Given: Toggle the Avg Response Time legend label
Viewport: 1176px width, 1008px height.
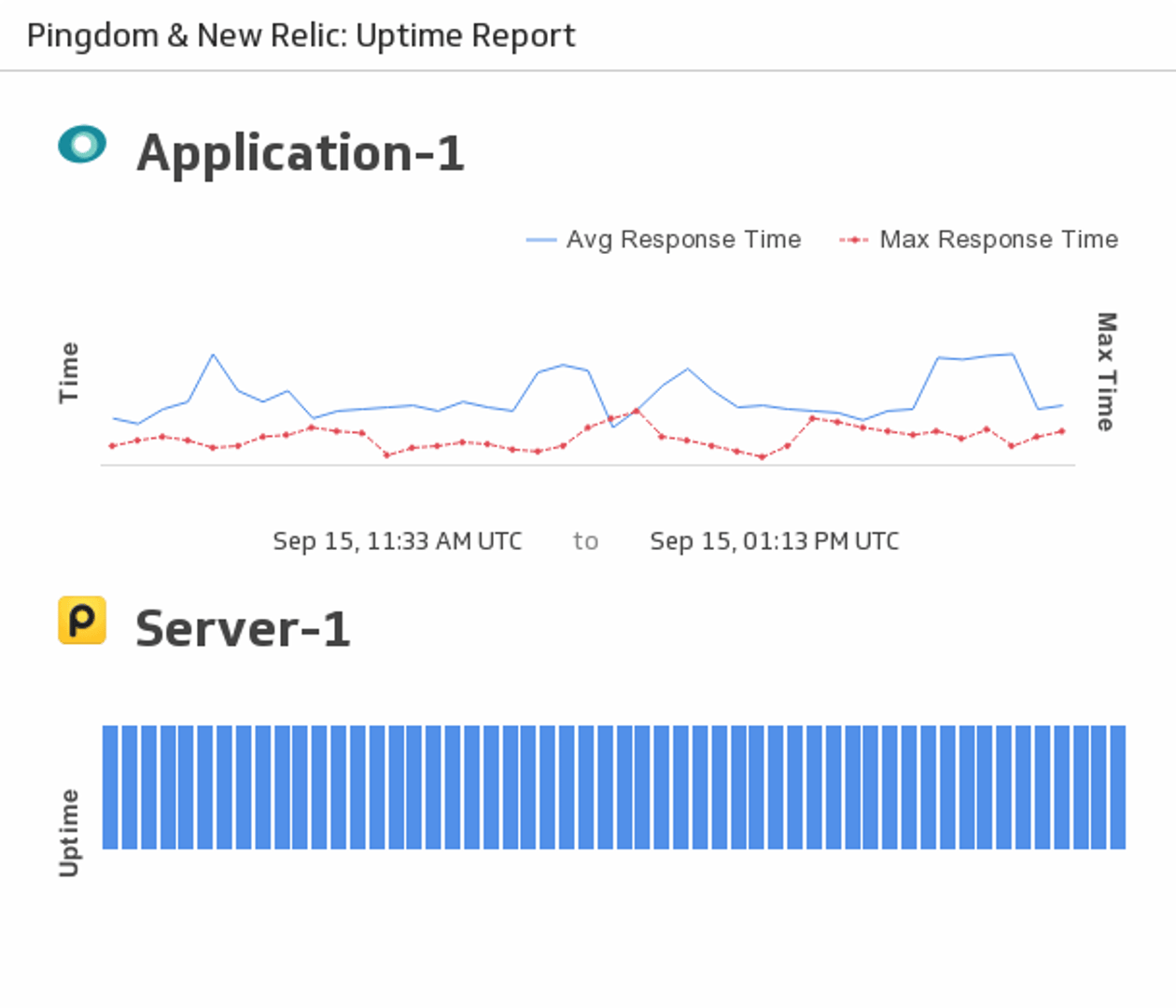Looking at the screenshot, I should tap(683, 240).
